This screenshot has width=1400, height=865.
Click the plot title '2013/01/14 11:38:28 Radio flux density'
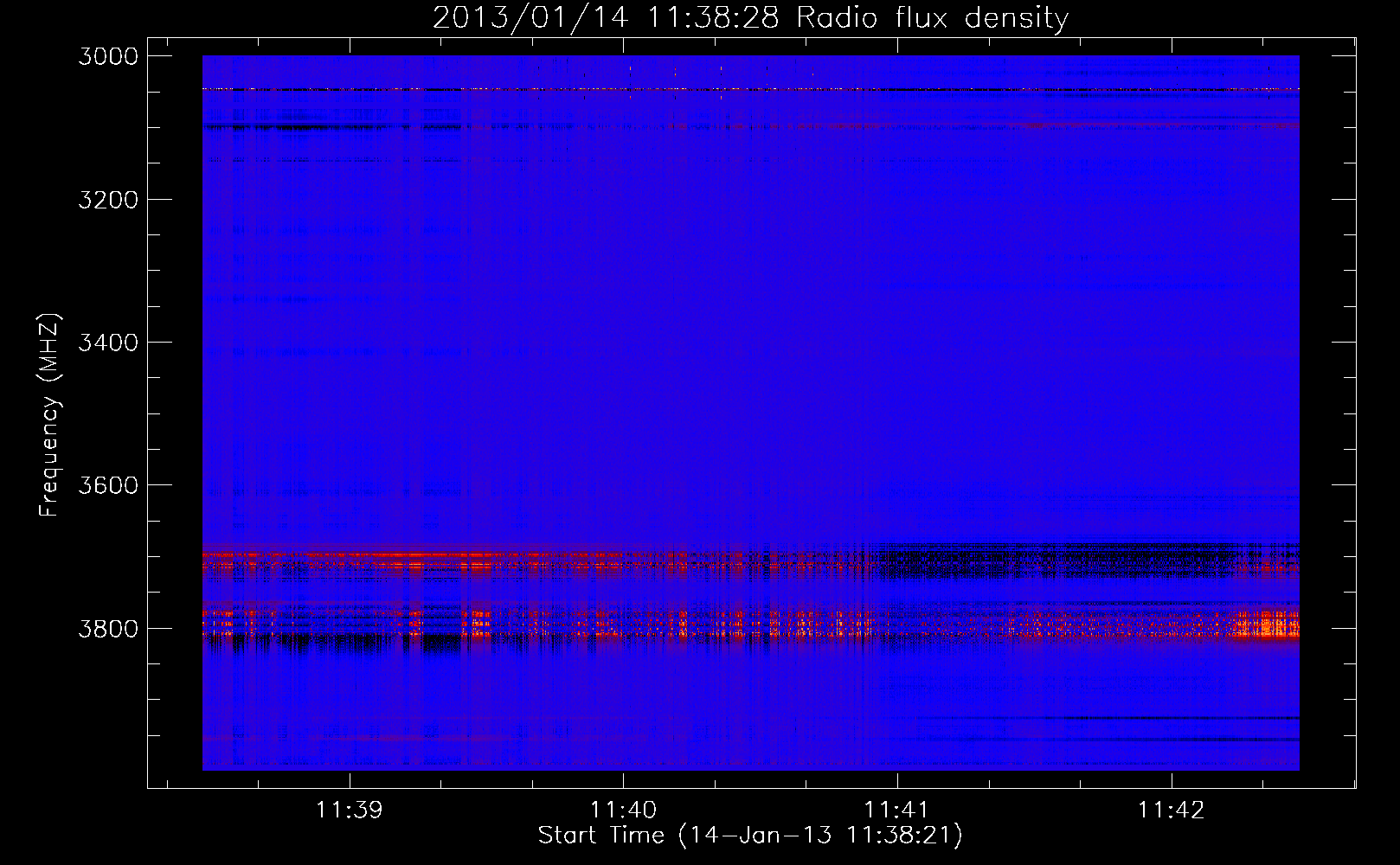tap(750, 17)
